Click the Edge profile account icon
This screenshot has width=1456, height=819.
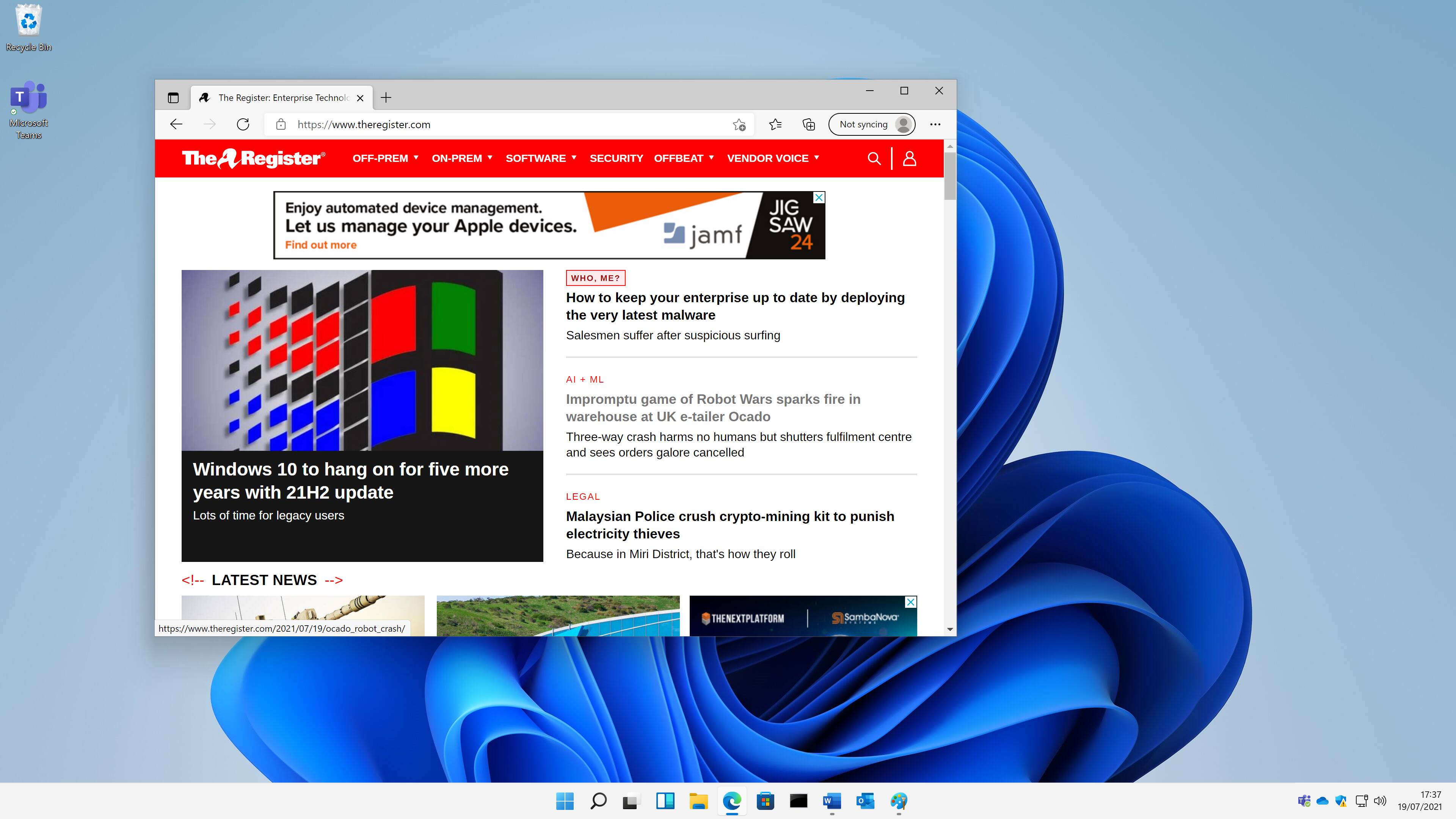pos(903,124)
